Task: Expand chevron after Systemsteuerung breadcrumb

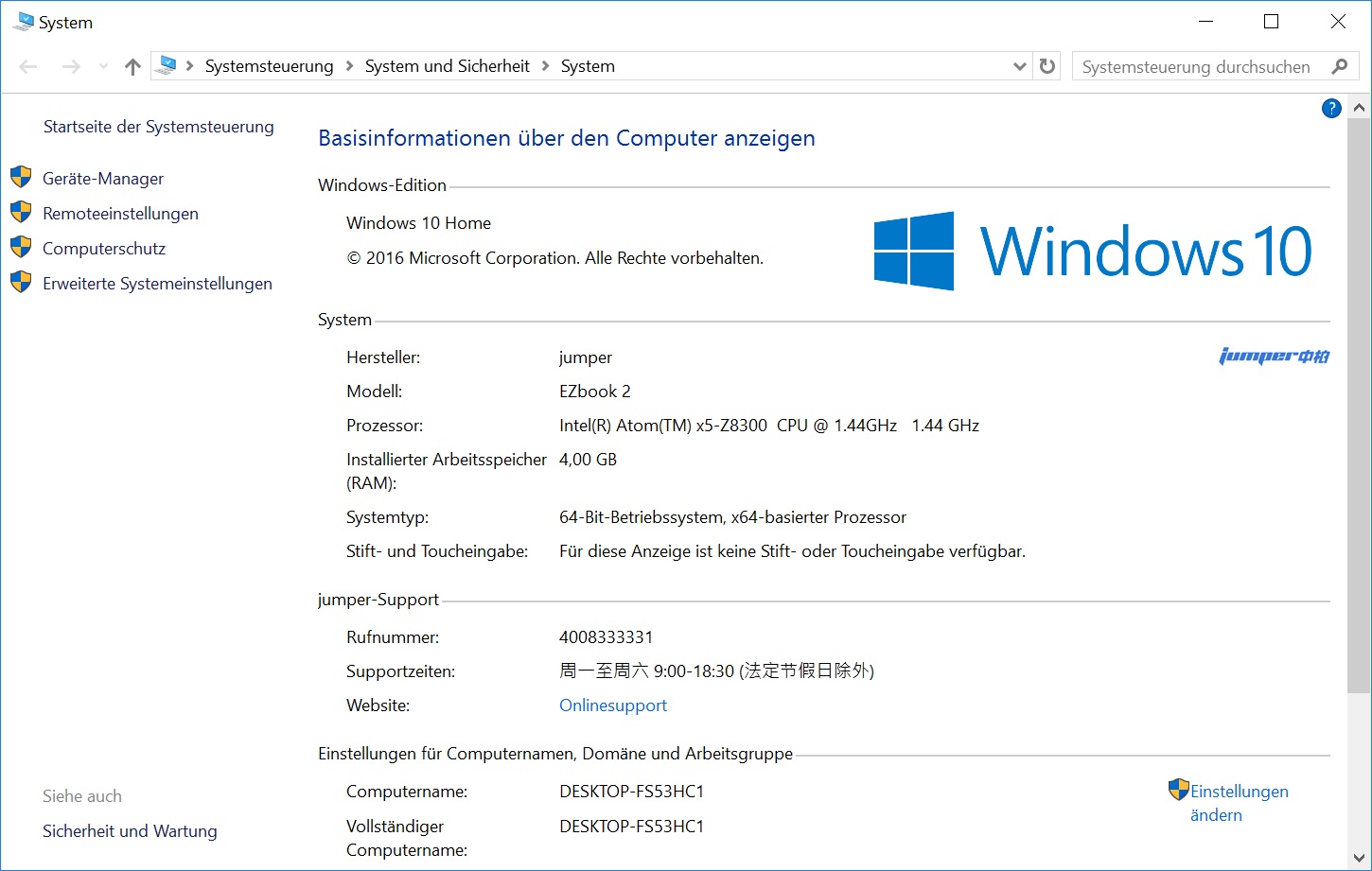Action: tap(349, 66)
